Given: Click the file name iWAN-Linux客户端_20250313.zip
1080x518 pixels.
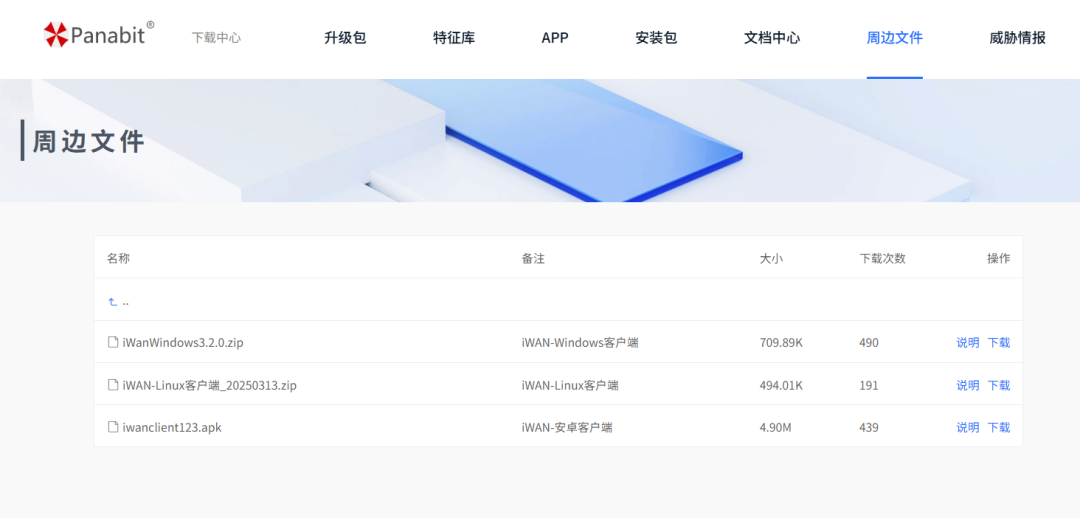Looking at the screenshot, I should (209, 385).
